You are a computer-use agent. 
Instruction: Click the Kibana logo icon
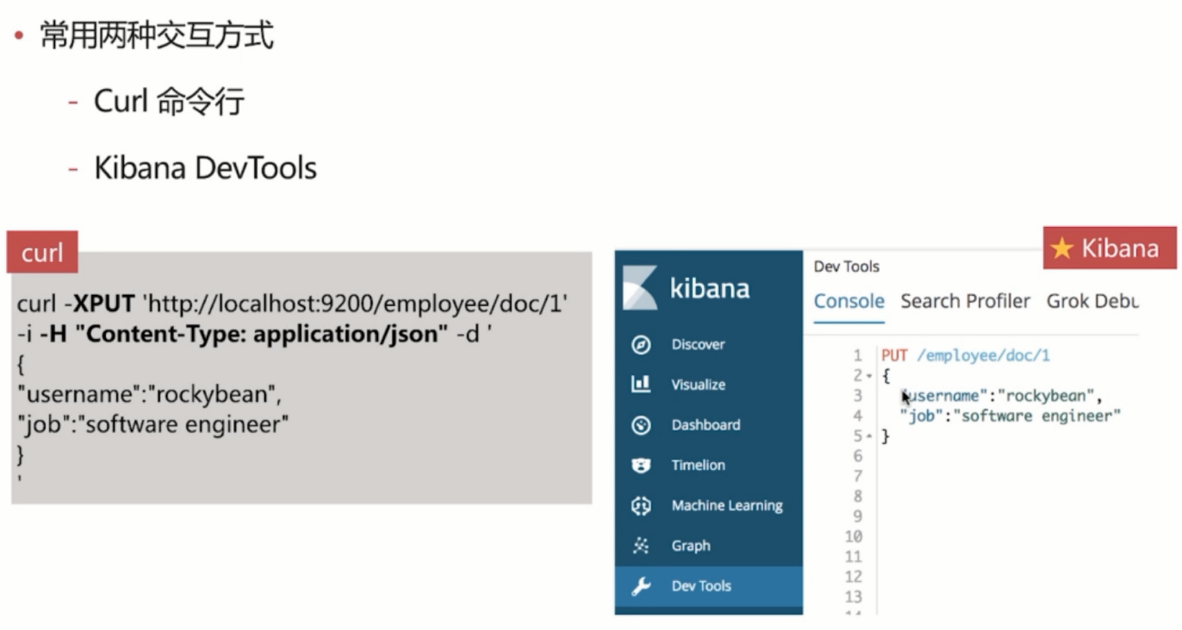[640, 288]
